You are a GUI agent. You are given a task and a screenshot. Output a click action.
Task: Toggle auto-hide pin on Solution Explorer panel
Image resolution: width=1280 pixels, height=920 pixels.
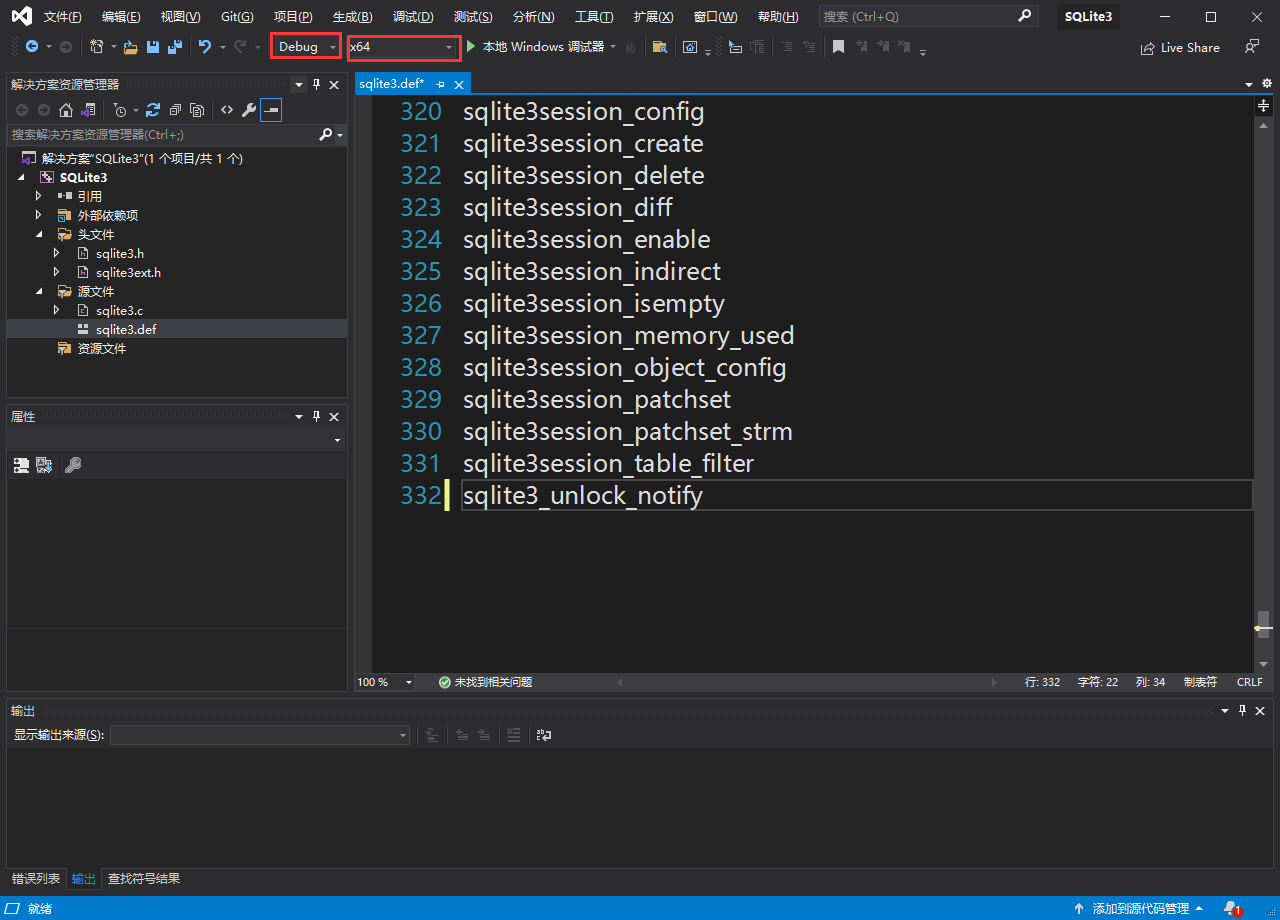click(316, 85)
